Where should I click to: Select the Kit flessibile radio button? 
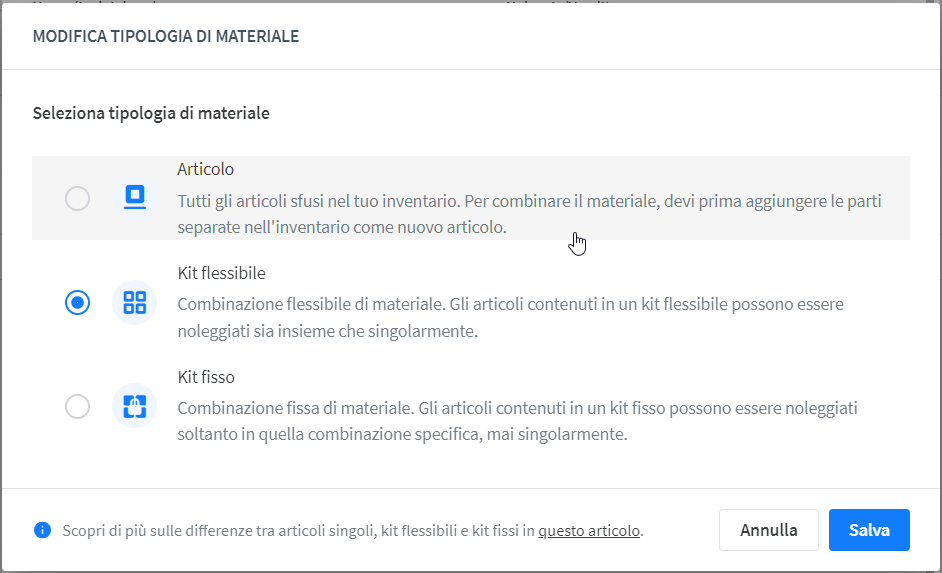coord(77,302)
